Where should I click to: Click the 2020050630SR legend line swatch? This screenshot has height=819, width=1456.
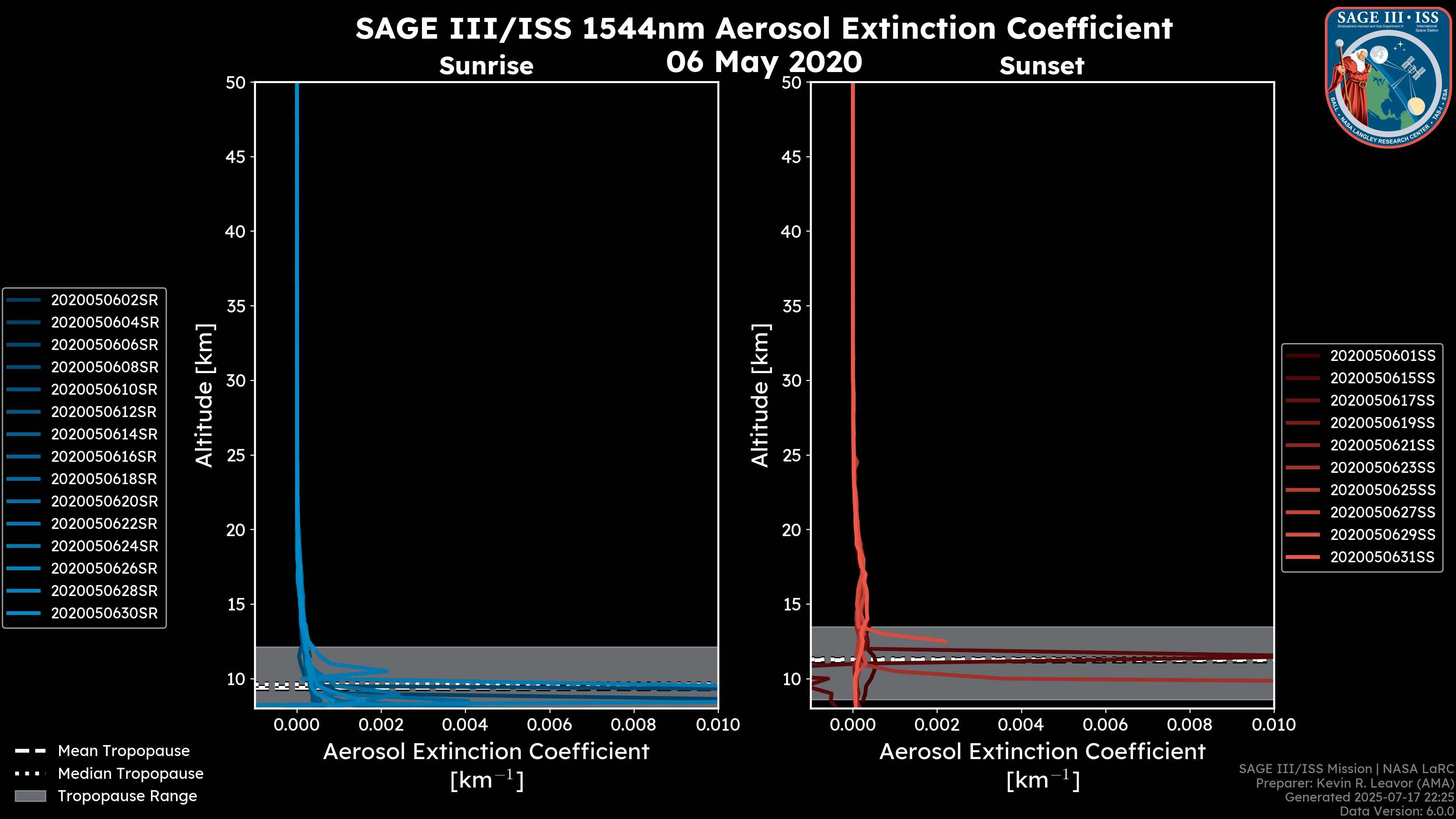(24, 613)
